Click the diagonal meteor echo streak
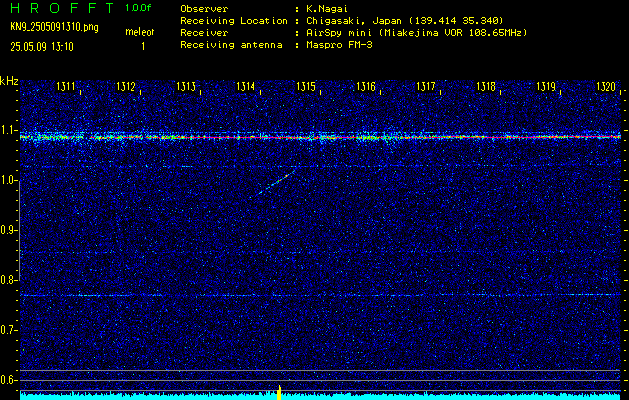 [x=276, y=182]
